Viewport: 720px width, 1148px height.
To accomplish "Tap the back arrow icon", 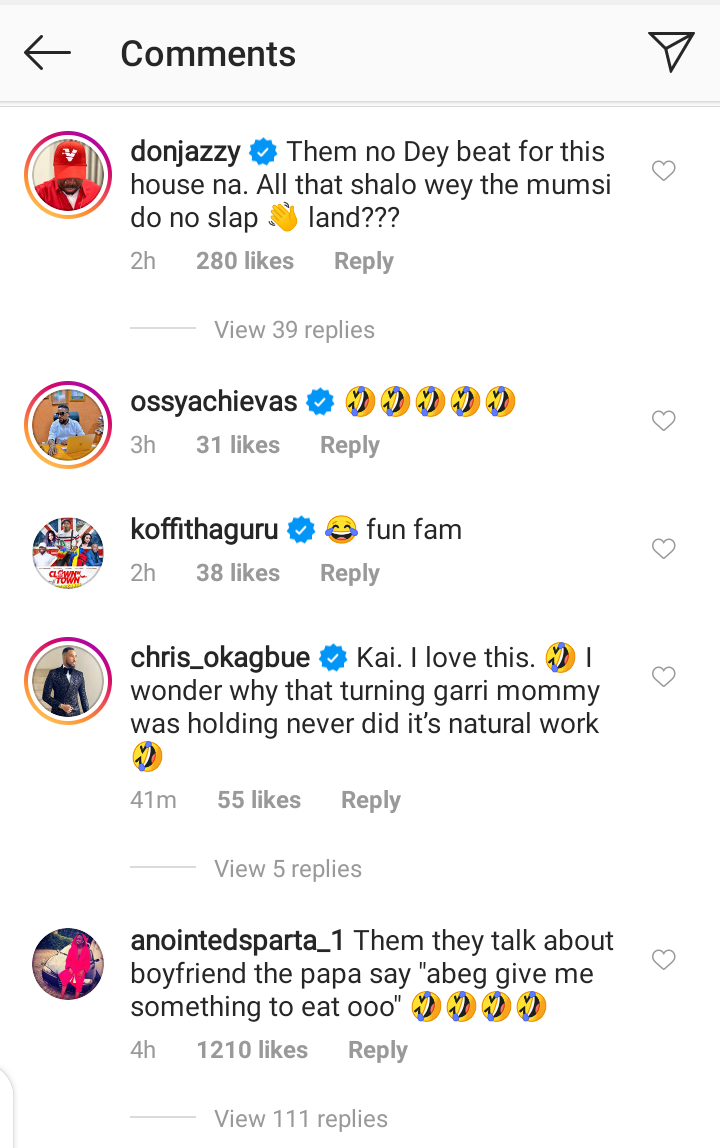I will click(x=47, y=53).
